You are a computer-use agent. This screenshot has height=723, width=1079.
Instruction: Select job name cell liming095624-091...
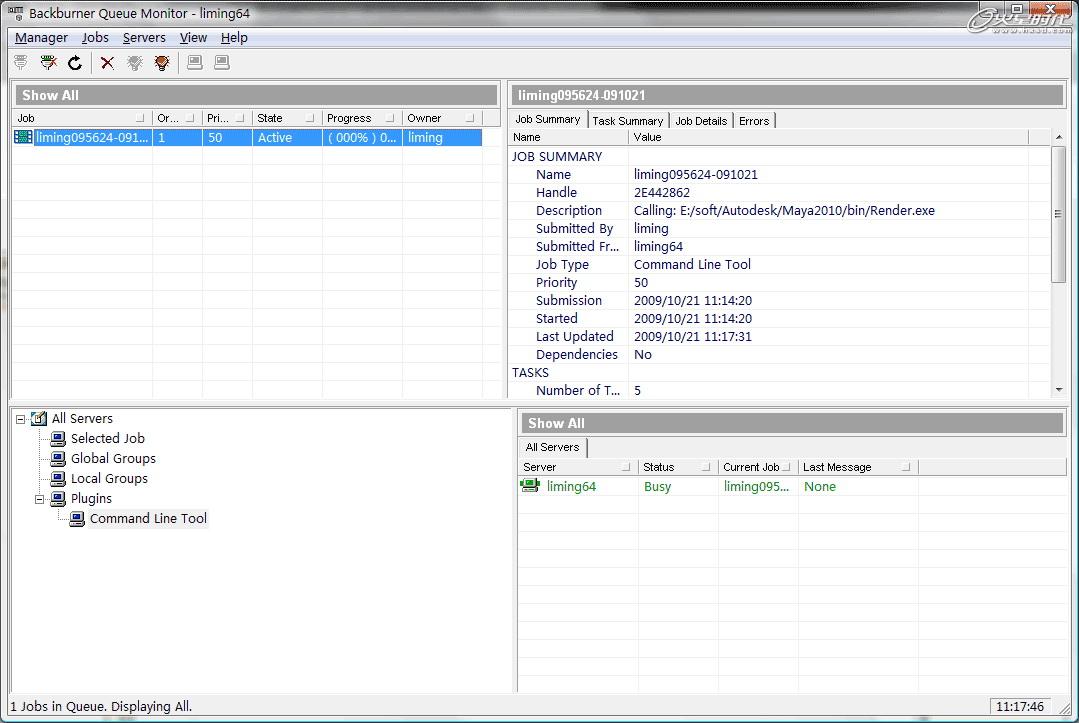[x=92, y=138]
